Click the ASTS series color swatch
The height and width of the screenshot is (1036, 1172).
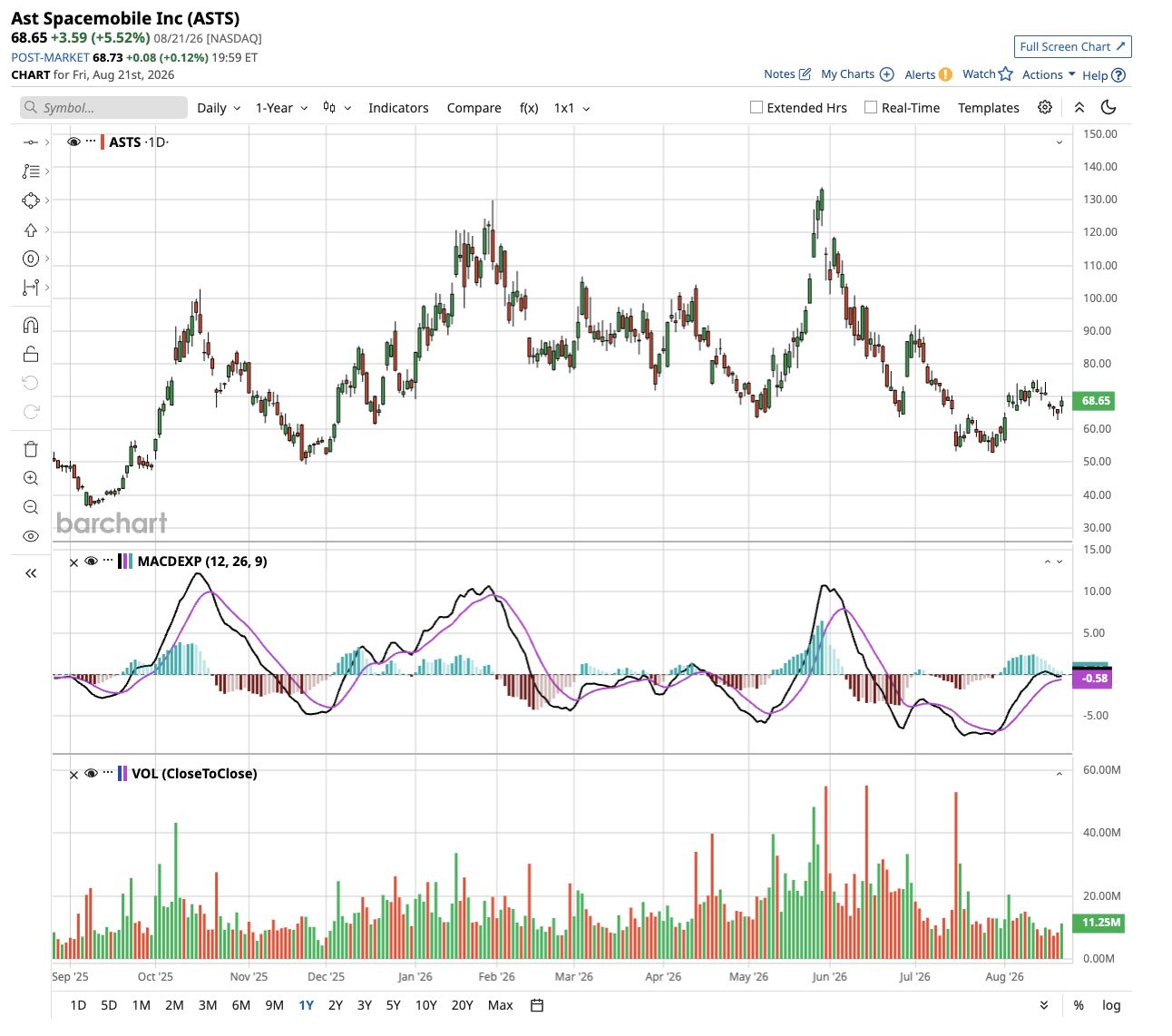103,142
